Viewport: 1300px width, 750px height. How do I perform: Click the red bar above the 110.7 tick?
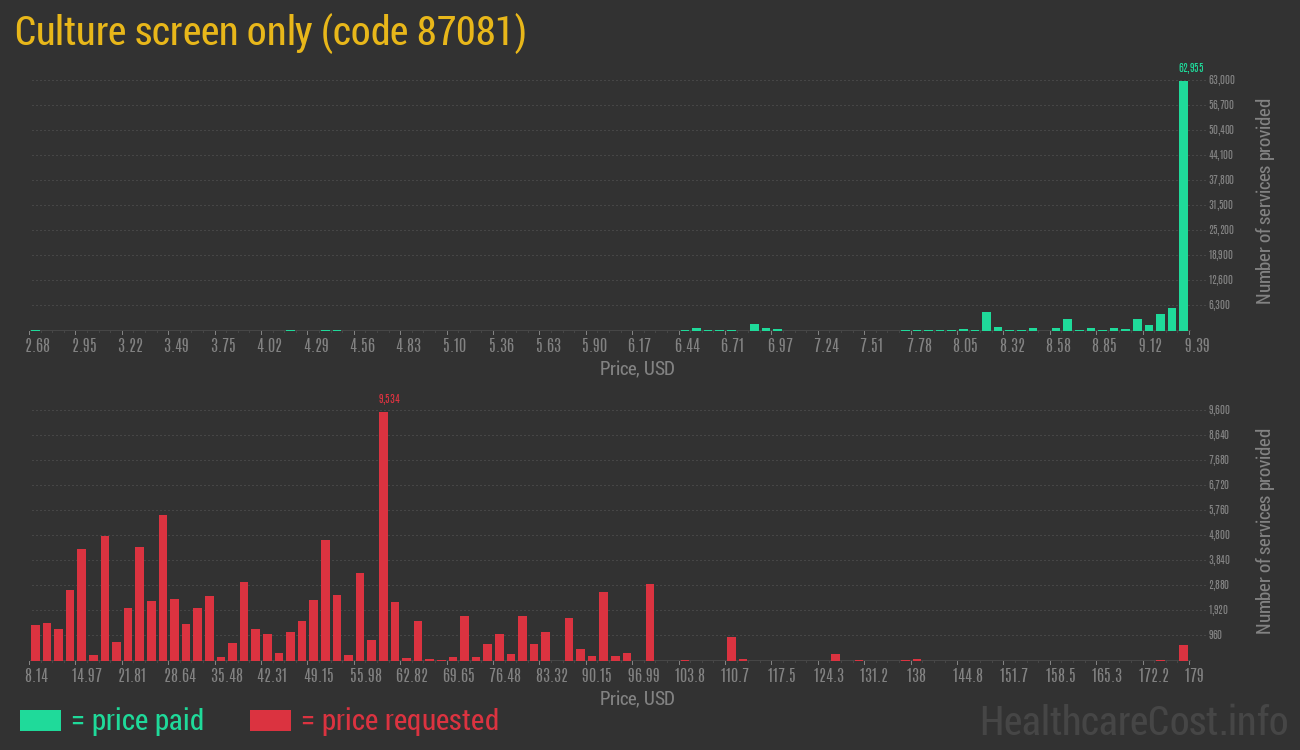point(731,649)
